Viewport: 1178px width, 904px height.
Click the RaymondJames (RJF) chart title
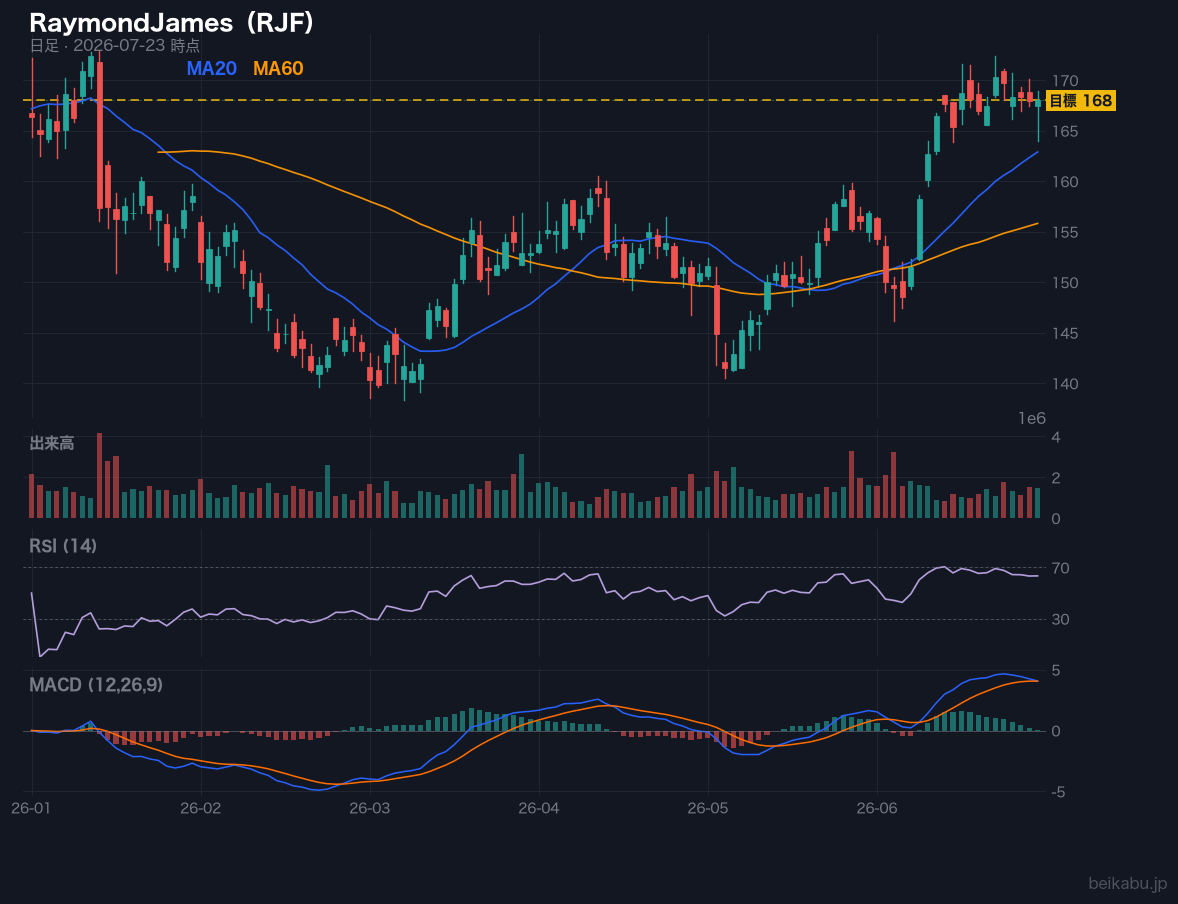[x=171, y=23]
